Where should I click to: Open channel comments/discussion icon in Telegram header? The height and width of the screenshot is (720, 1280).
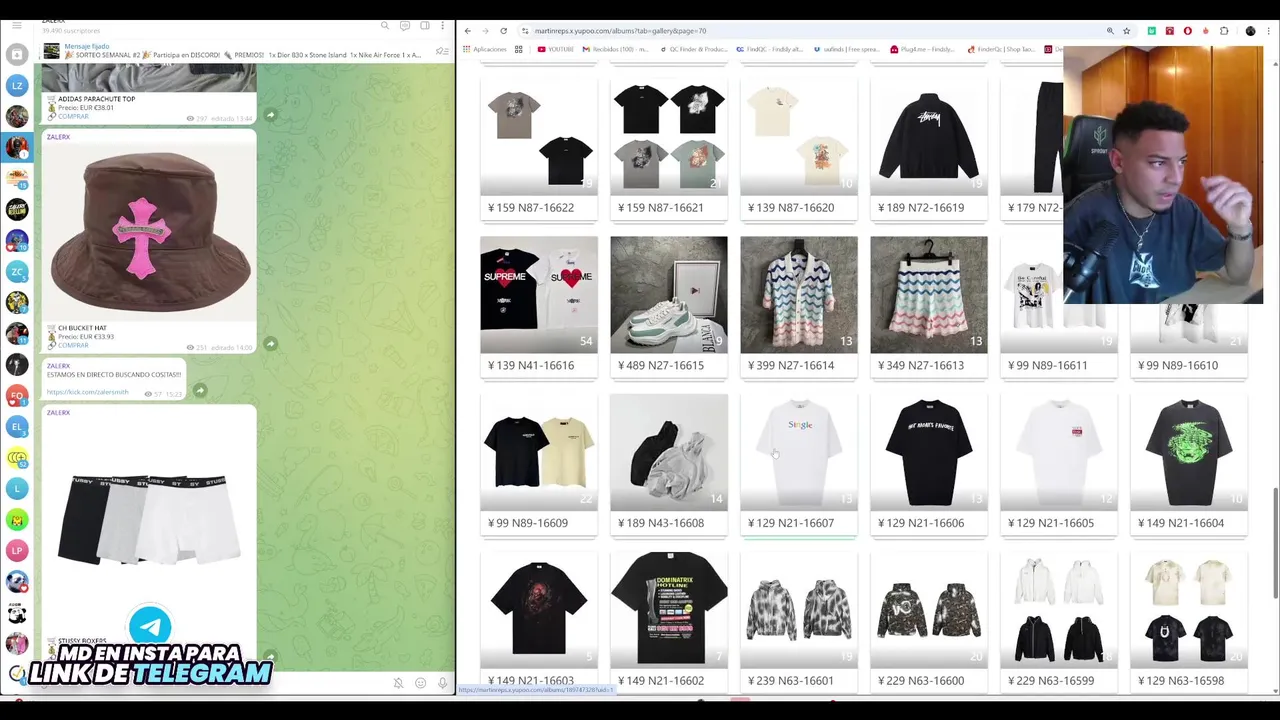404,25
